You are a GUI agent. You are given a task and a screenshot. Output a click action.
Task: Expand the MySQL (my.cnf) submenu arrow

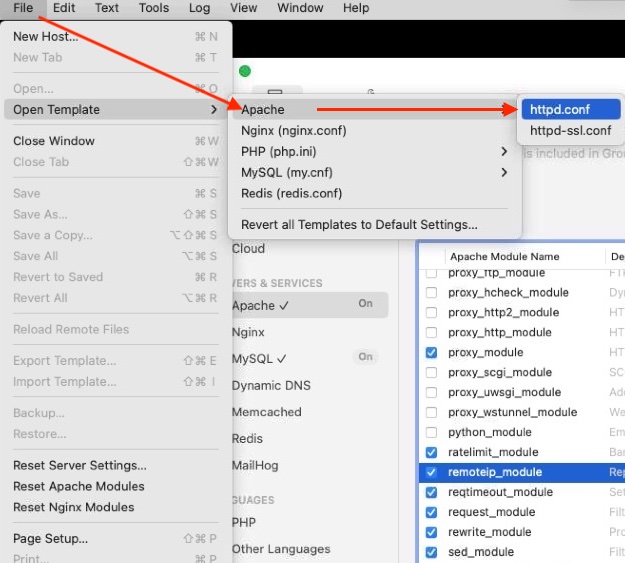pyautogui.click(x=504, y=172)
